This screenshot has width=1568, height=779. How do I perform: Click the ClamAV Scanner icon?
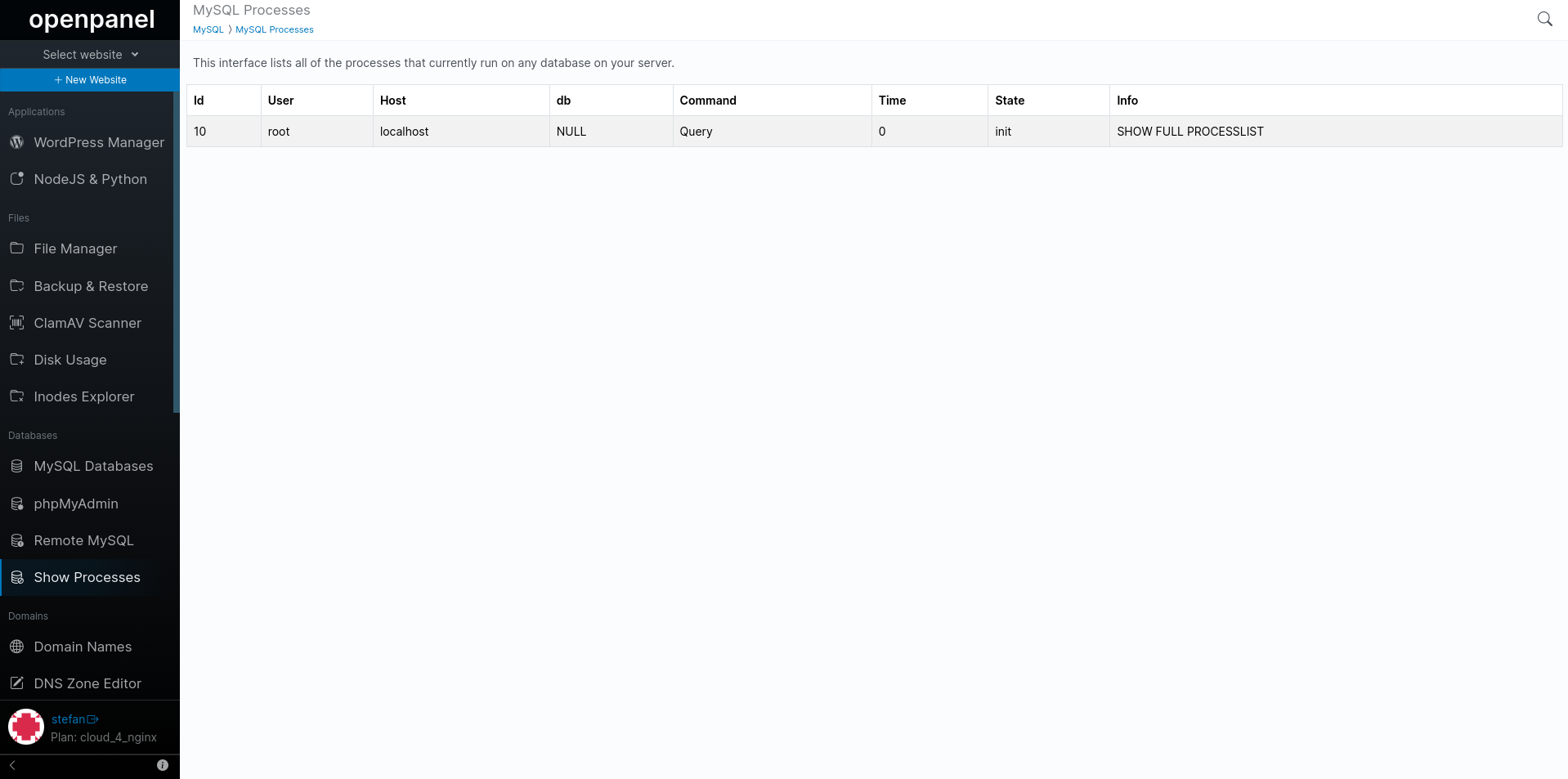(16, 322)
